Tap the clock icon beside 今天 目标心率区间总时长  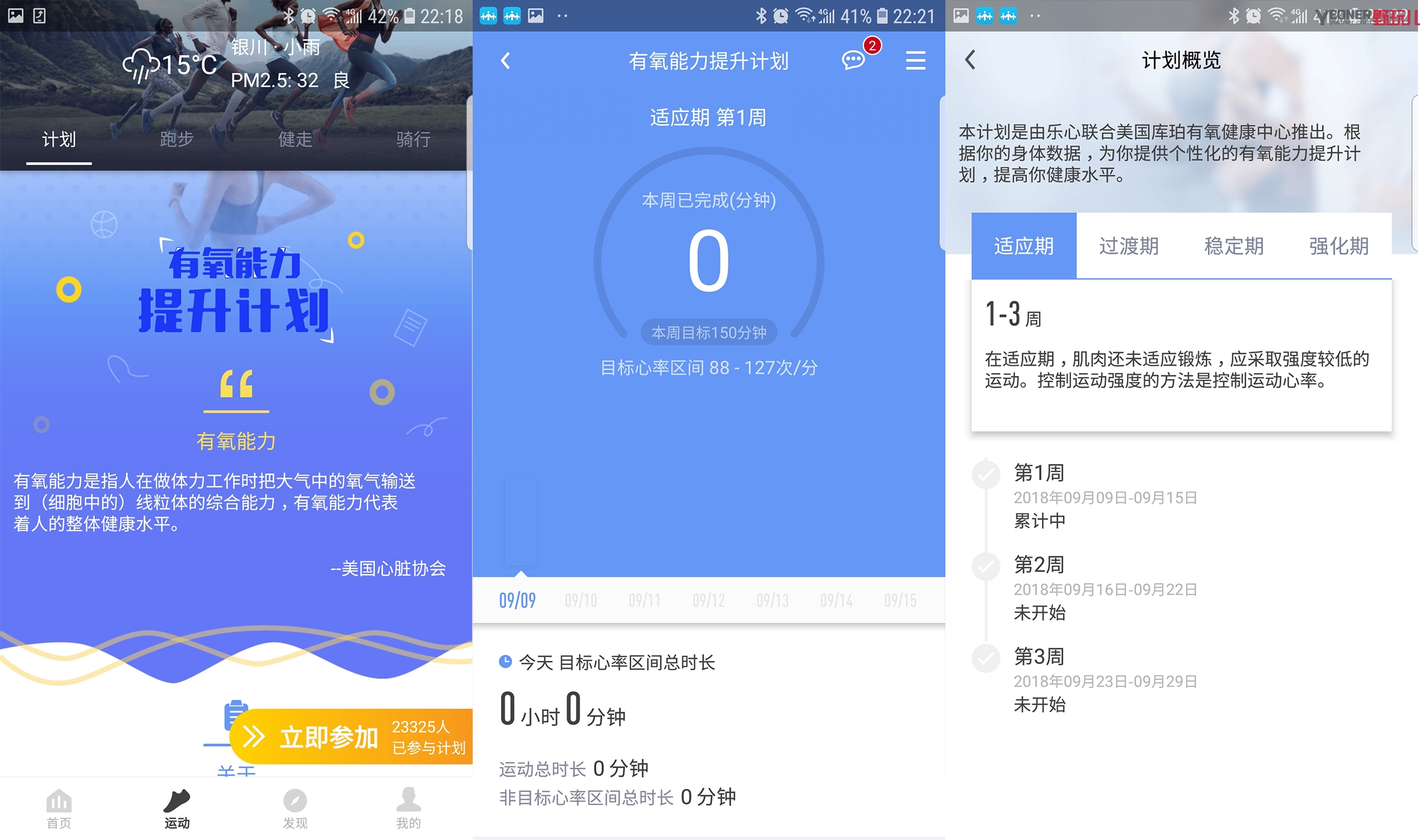[x=505, y=662]
